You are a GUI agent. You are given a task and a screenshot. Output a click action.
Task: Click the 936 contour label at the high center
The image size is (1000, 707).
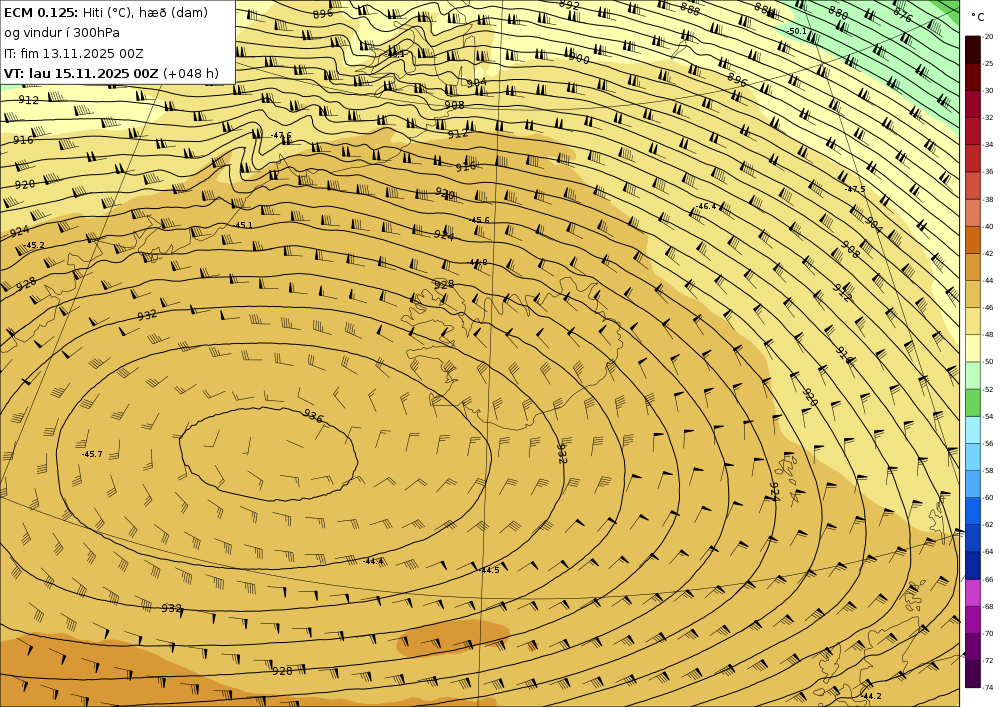(x=313, y=416)
